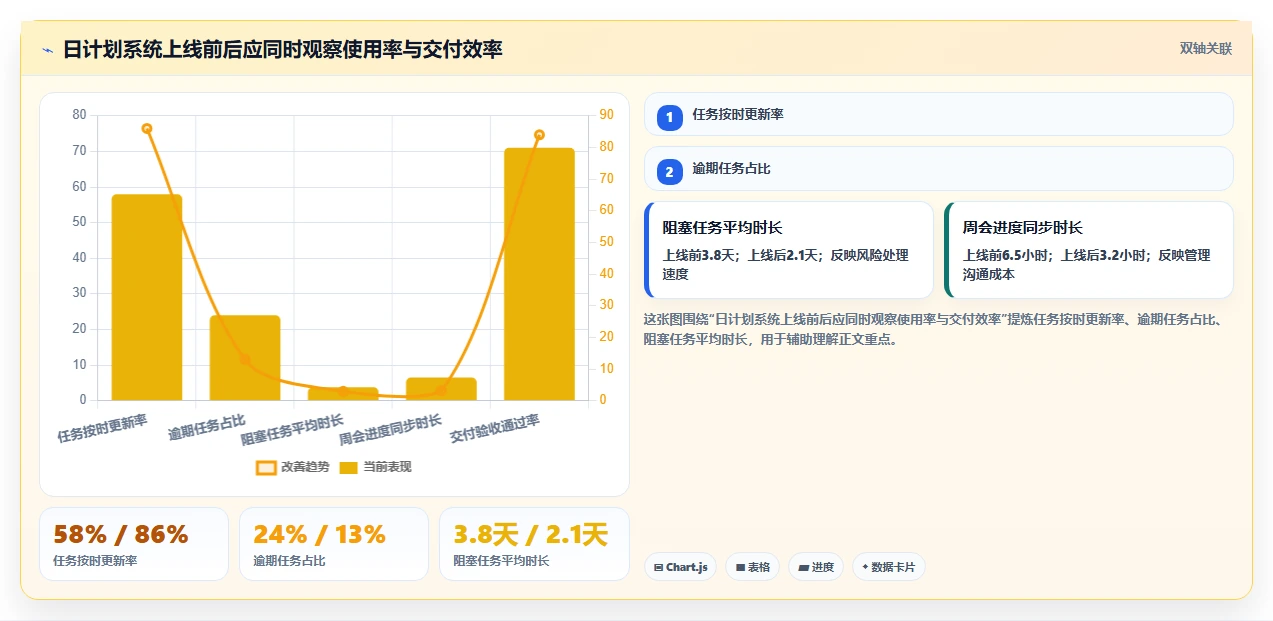
Task: Click the orange 改善趋势 legend swatch
Action: (266, 467)
